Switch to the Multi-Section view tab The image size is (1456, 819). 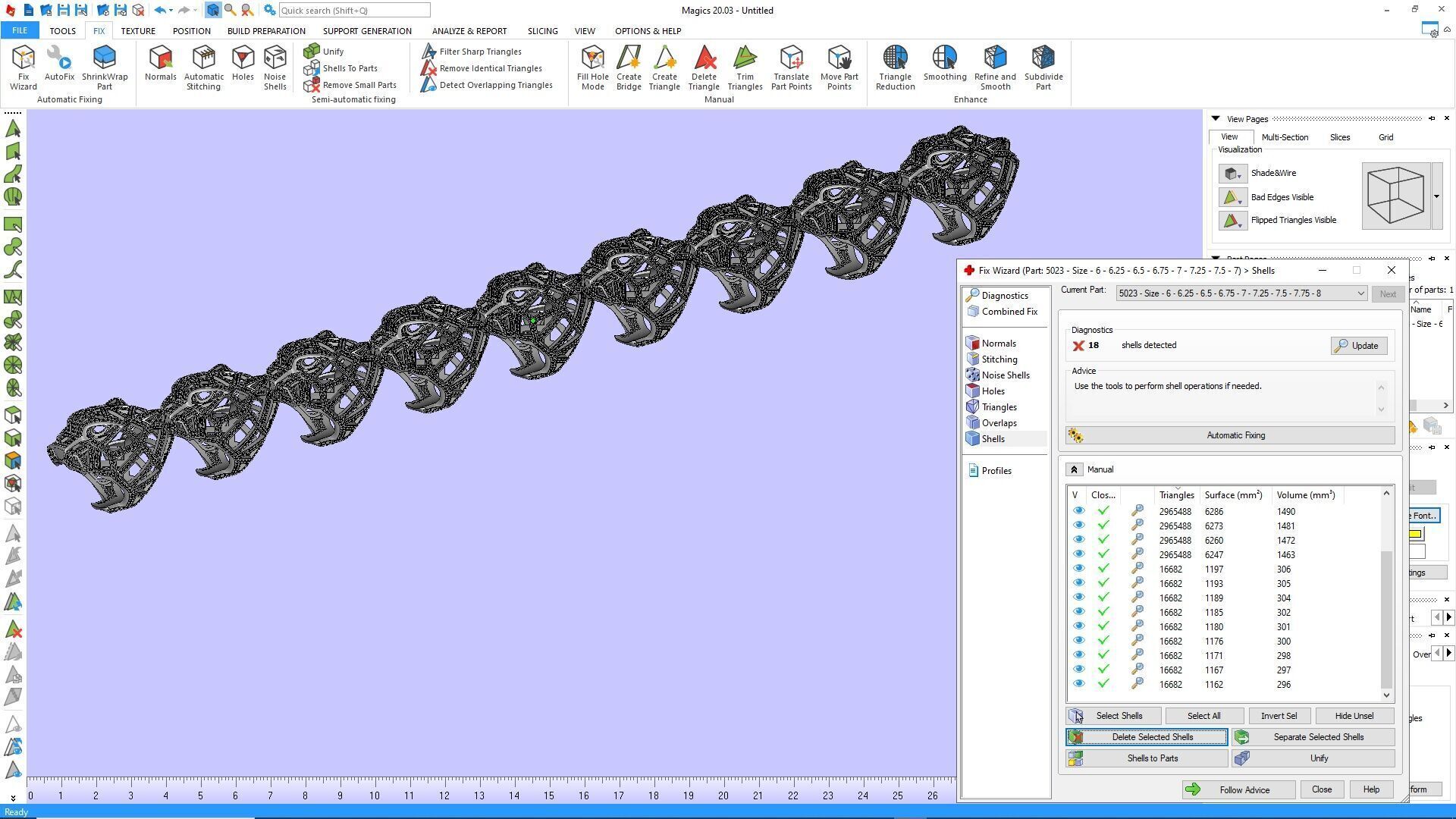tap(1284, 137)
